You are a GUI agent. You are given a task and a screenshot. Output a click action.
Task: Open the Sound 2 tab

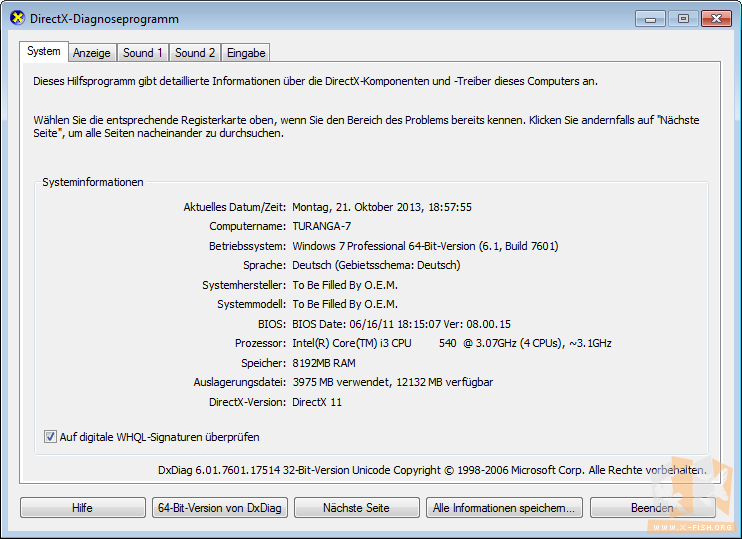(195, 53)
